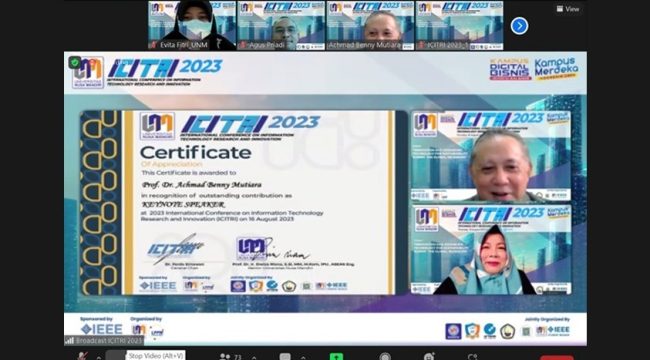Click the Record icon in the toolbar
This screenshot has height=360, width=650.
click(385, 356)
